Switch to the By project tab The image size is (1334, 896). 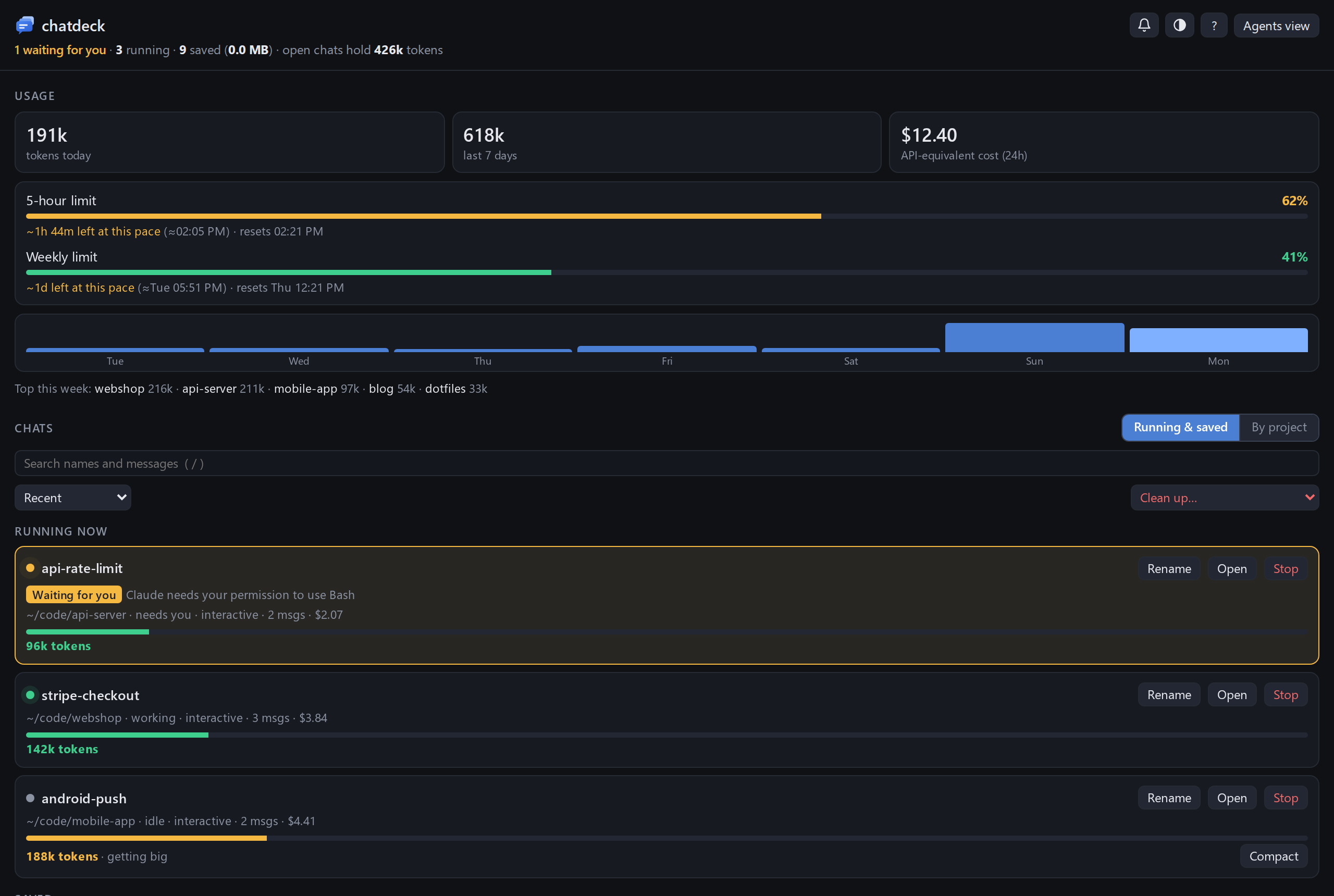1279,428
